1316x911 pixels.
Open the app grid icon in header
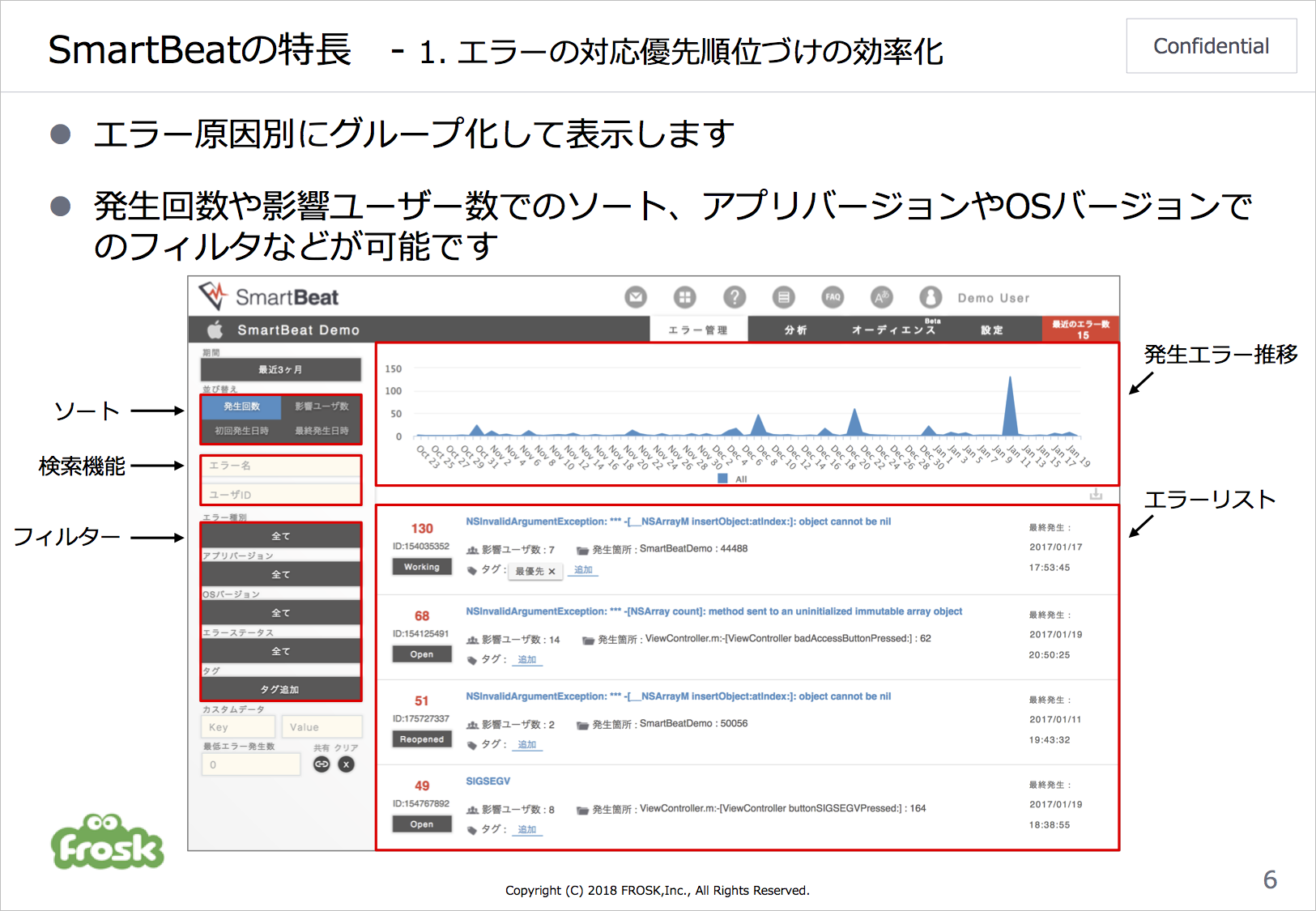(x=685, y=297)
